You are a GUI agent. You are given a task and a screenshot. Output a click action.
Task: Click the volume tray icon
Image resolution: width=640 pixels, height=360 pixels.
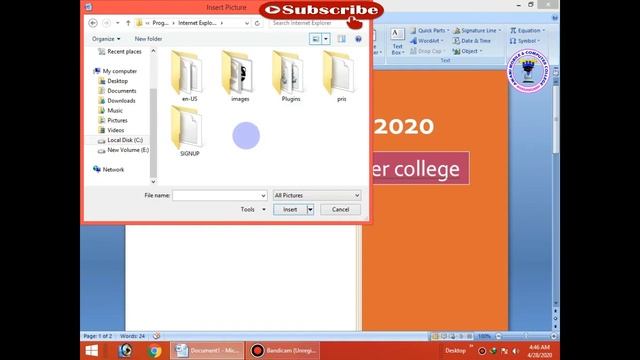[x=516, y=351]
